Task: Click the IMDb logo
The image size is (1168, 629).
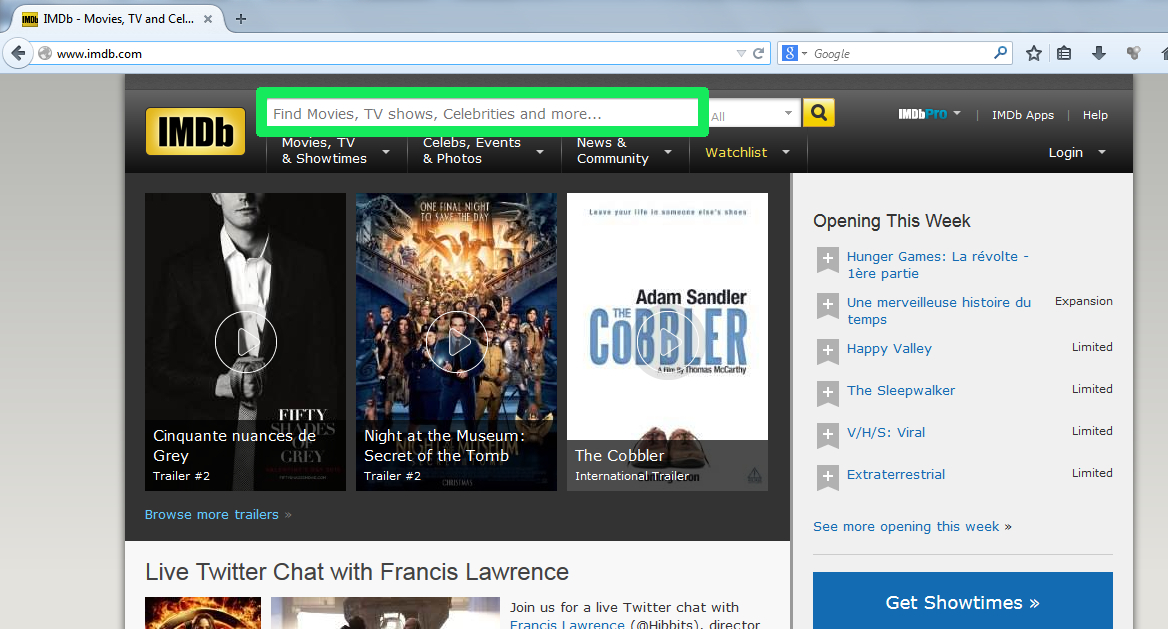Action: pos(195,131)
